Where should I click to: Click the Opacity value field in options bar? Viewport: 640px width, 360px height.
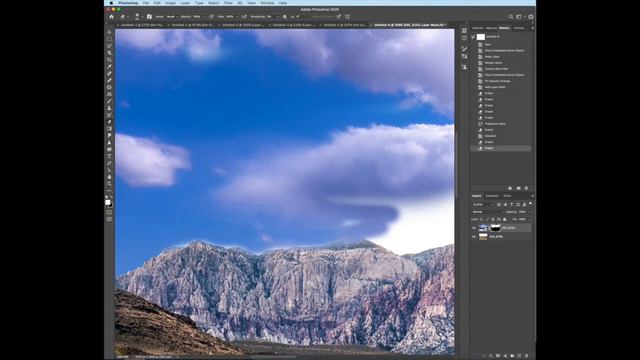pos(197,17)
